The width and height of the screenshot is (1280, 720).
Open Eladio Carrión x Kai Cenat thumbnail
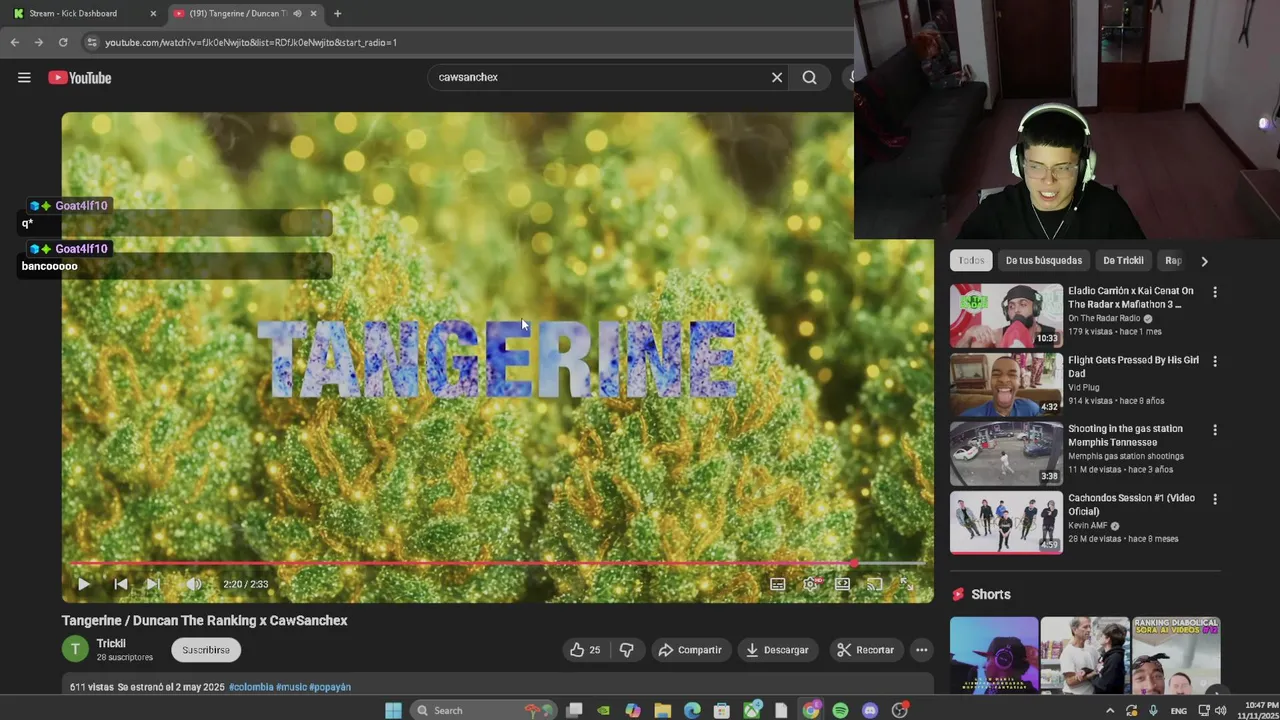pos(1006,316)
